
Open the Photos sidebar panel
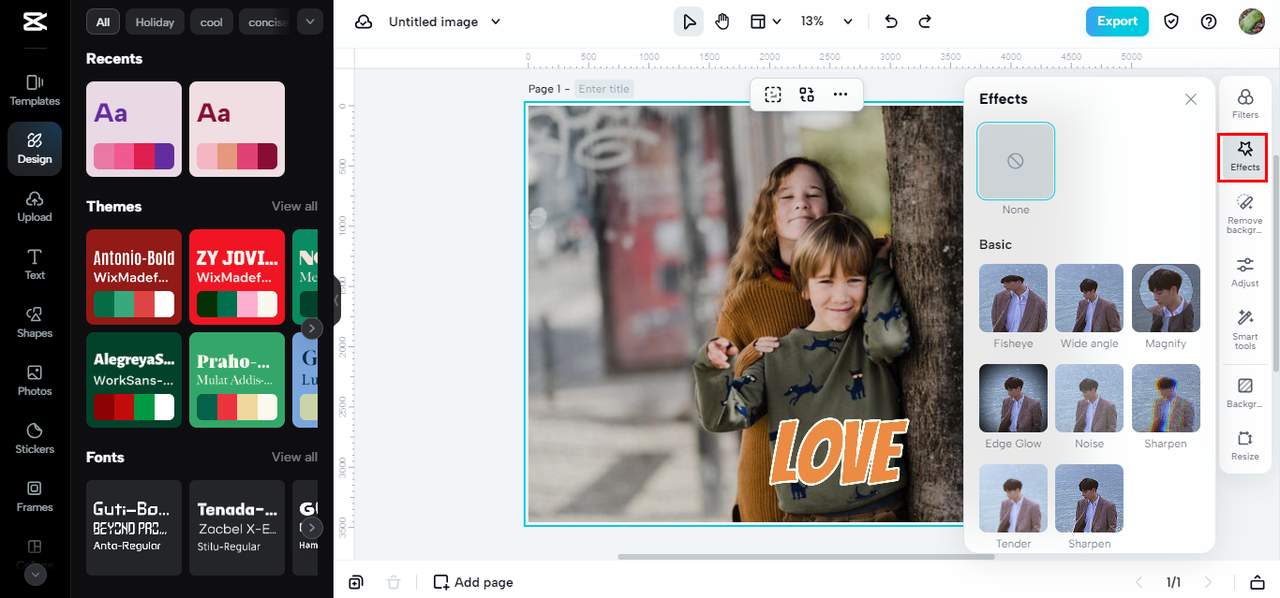[x=34, y=380]
